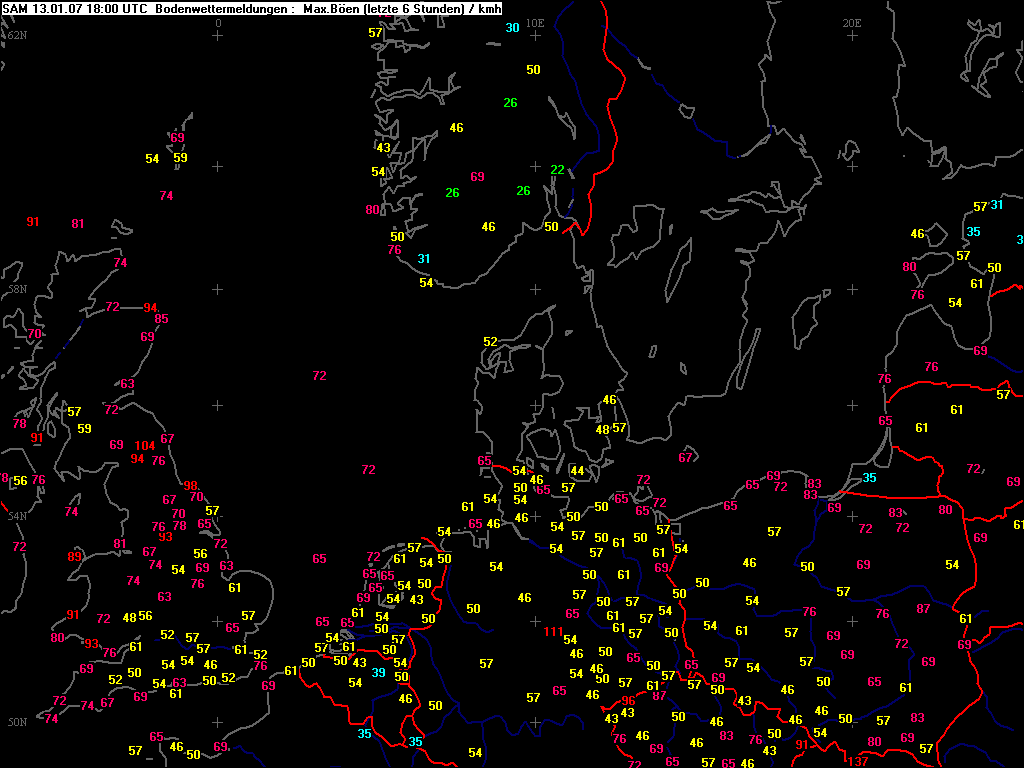Select the 54N latitude label

(x=16, y=516)
